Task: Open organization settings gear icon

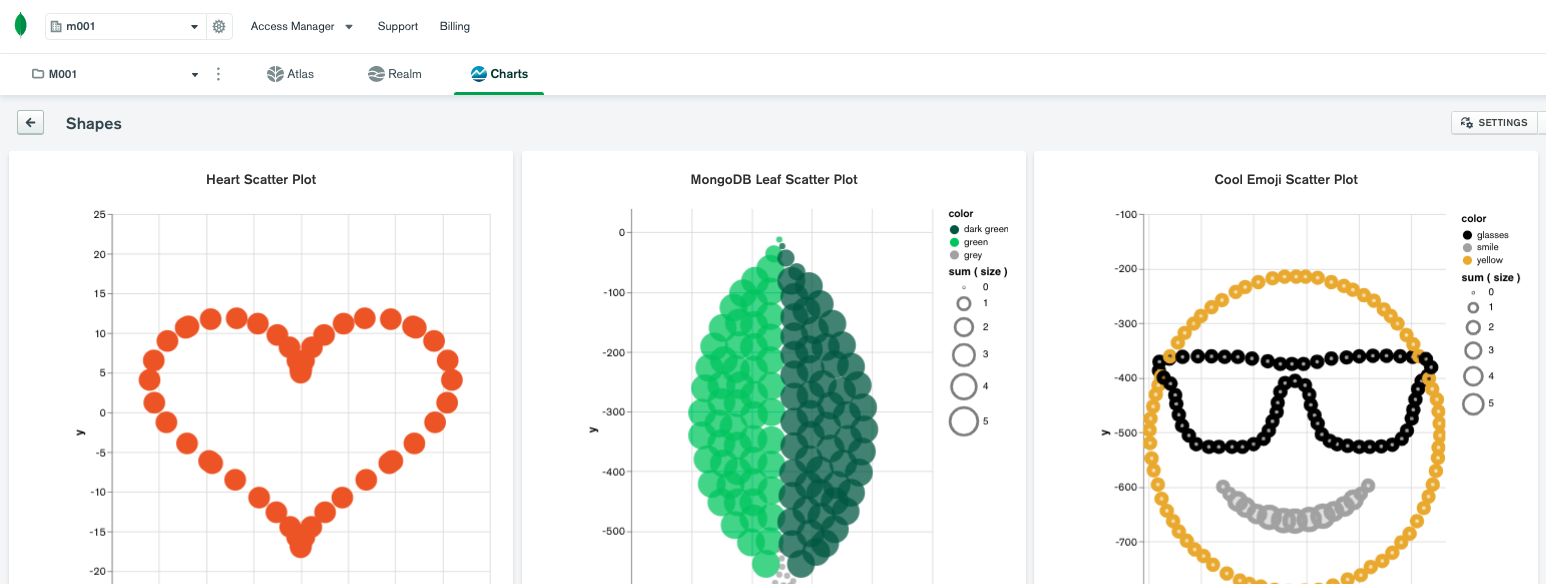Action: pos(219,27)
